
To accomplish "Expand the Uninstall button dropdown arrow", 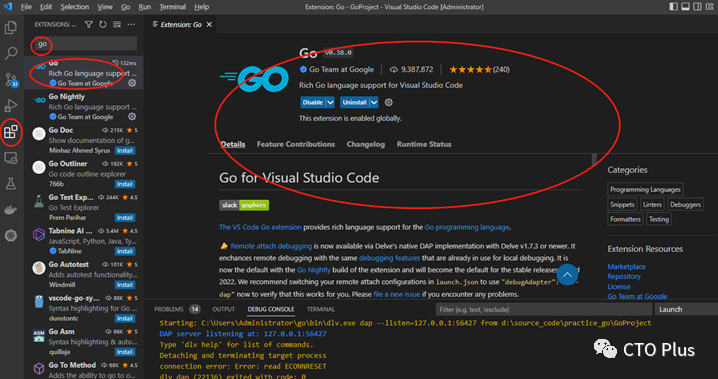I will (374, 103).
